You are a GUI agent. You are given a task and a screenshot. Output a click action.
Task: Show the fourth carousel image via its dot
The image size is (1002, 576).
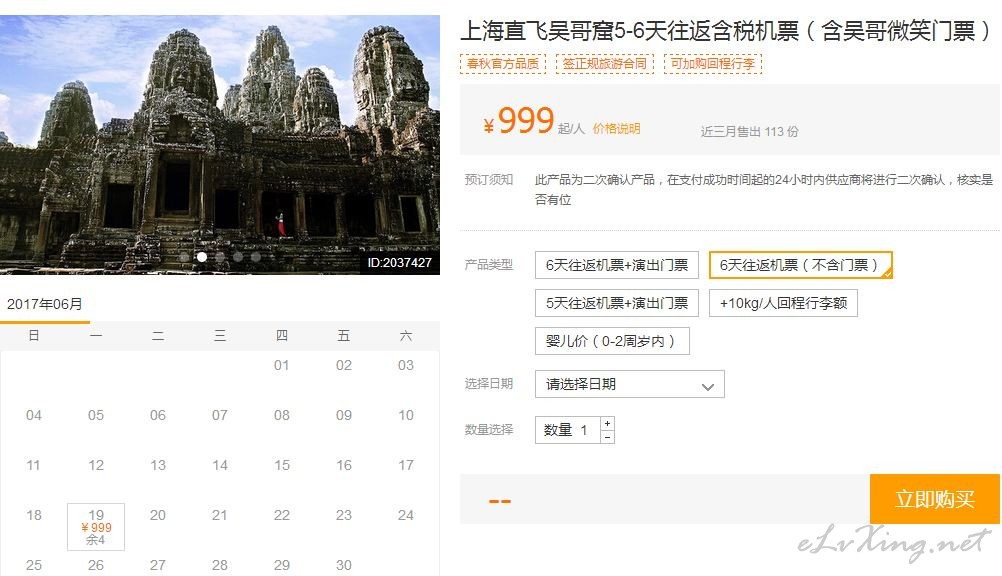pos(238,257)
